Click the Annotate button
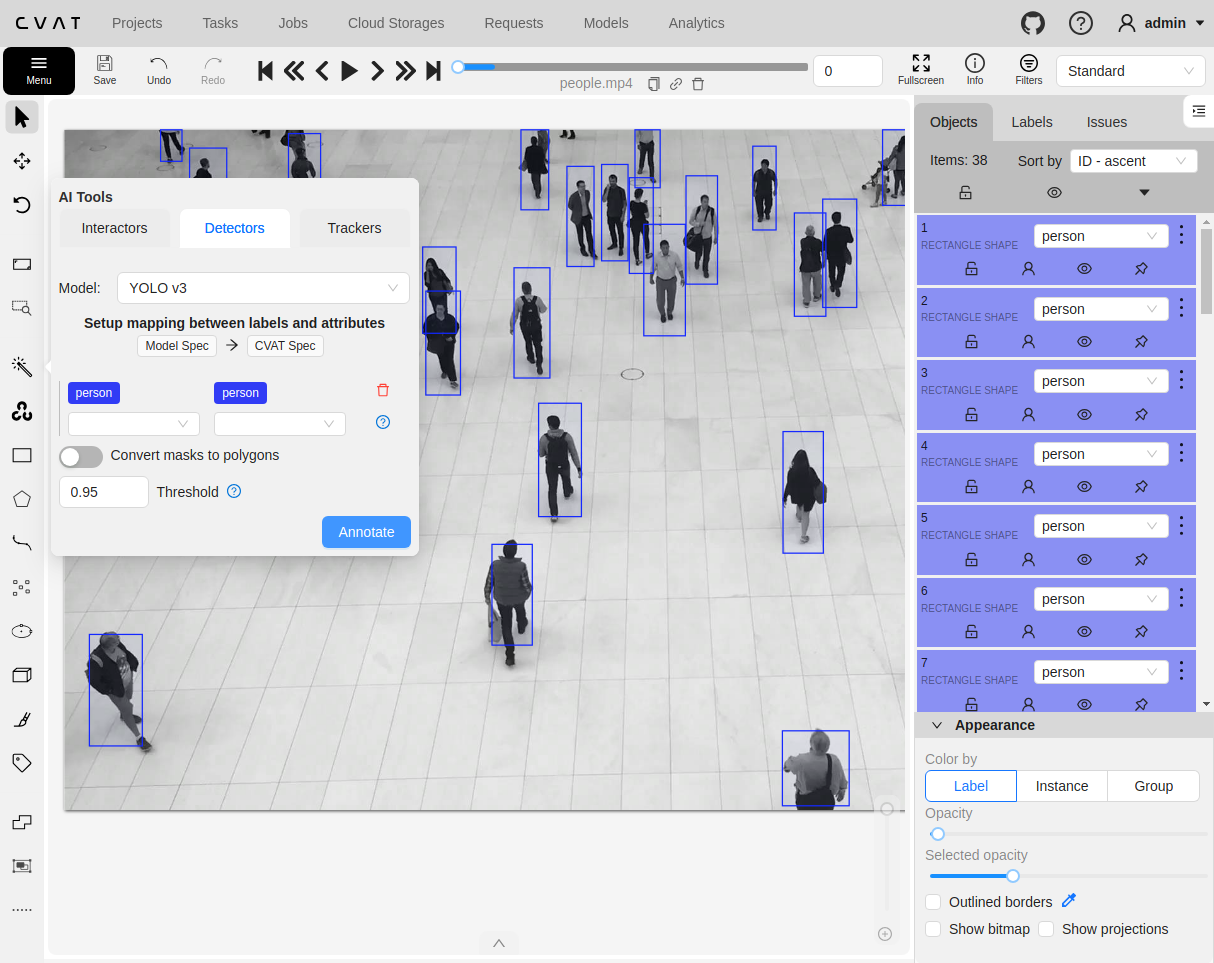The width and height of the screenshot is (1214, 963). (366, 532)
